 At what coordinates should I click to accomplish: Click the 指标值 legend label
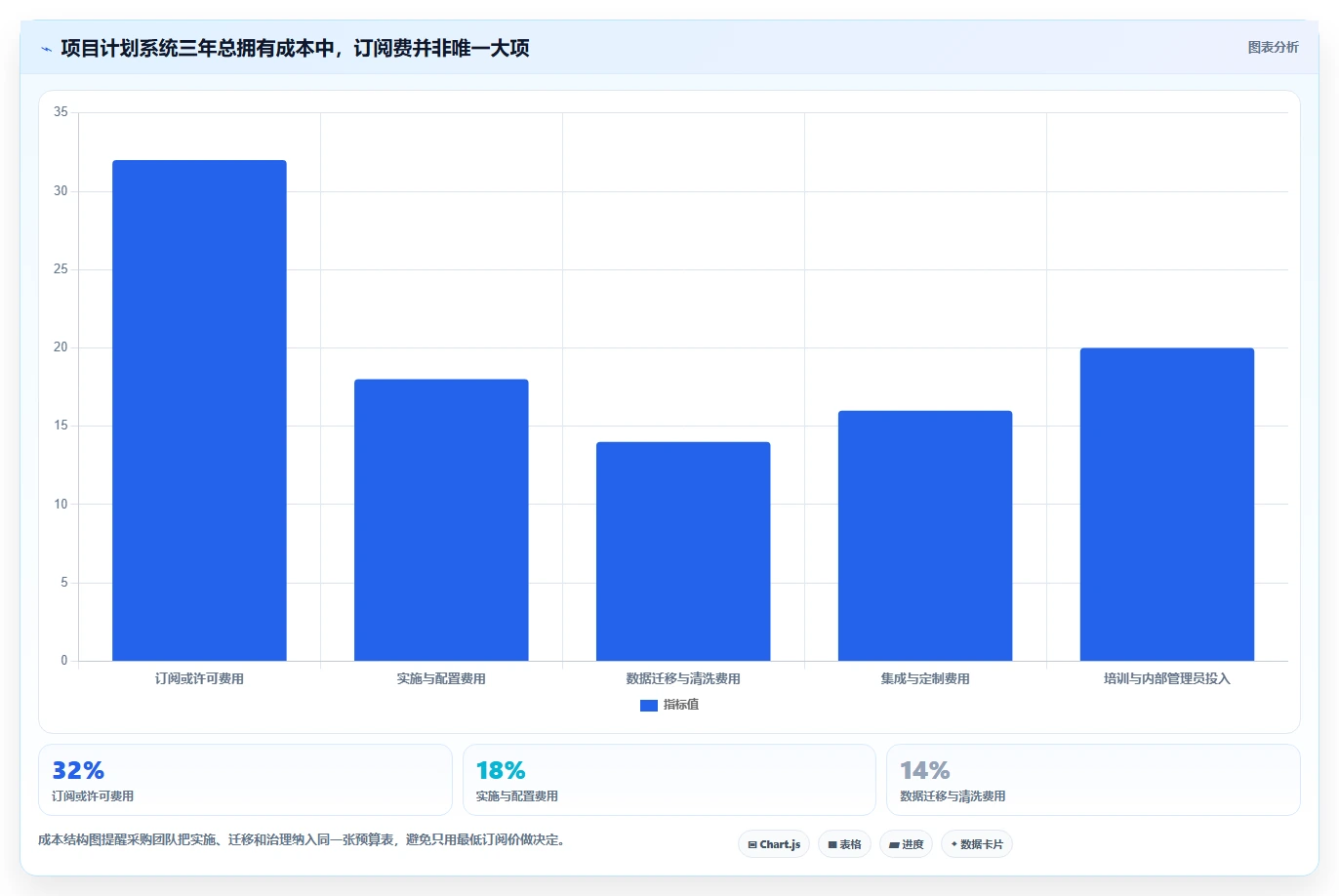[x=681, y=705]
